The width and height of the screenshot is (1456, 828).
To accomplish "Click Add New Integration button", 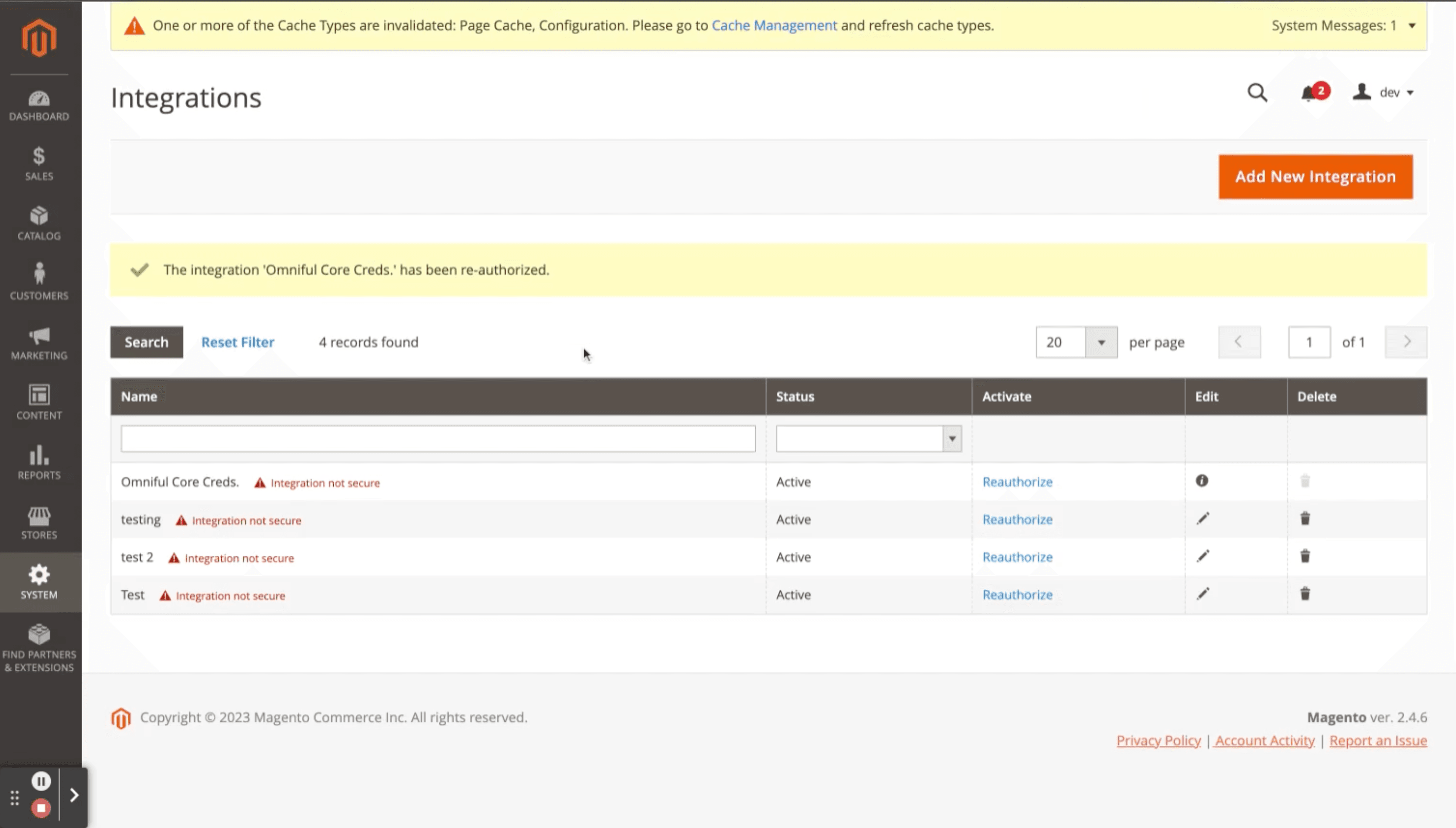I will (1315, 177).
